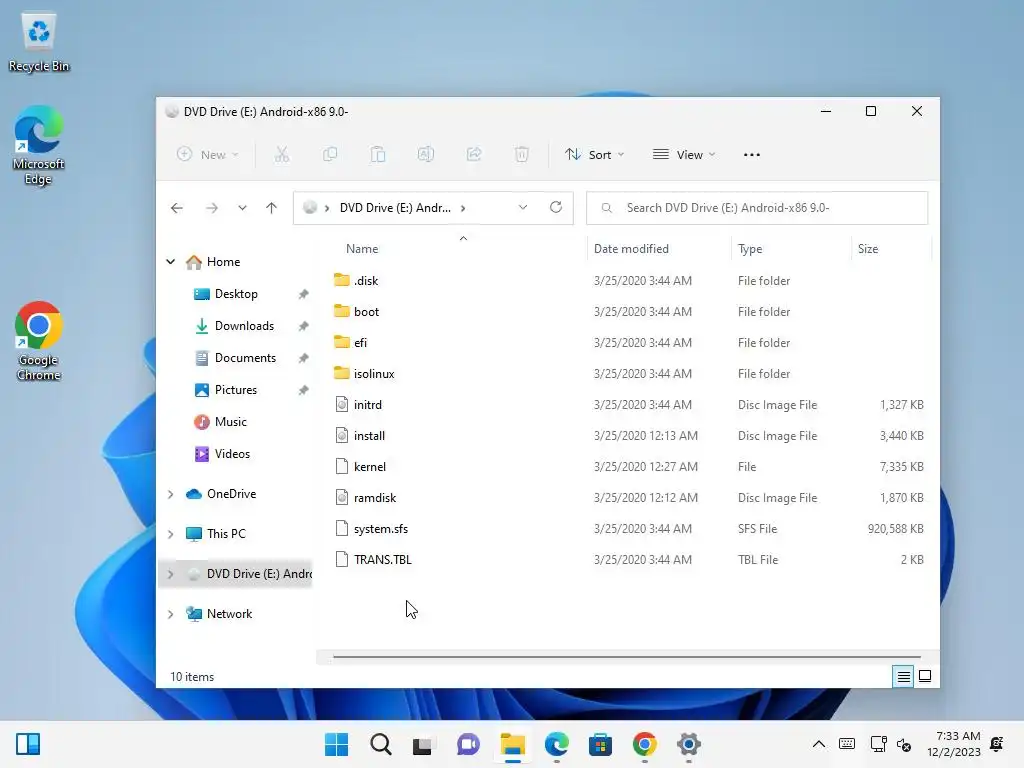
Task: Go back with the left arrow
Action: pos(177,208)
